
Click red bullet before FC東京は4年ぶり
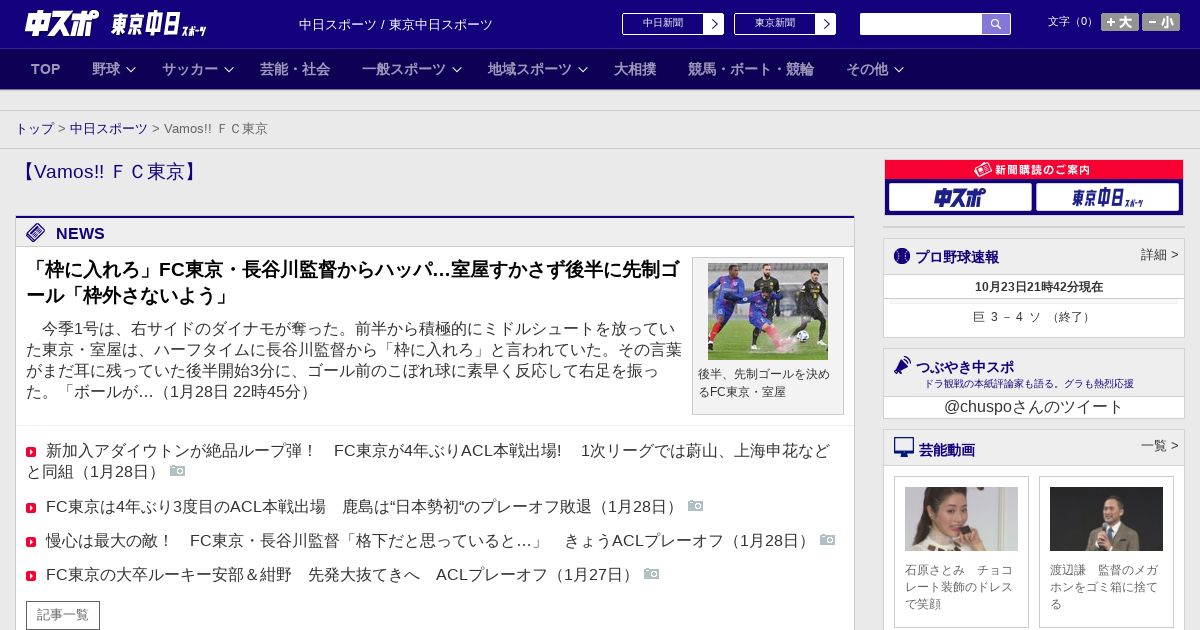click(x=31, y=508)
